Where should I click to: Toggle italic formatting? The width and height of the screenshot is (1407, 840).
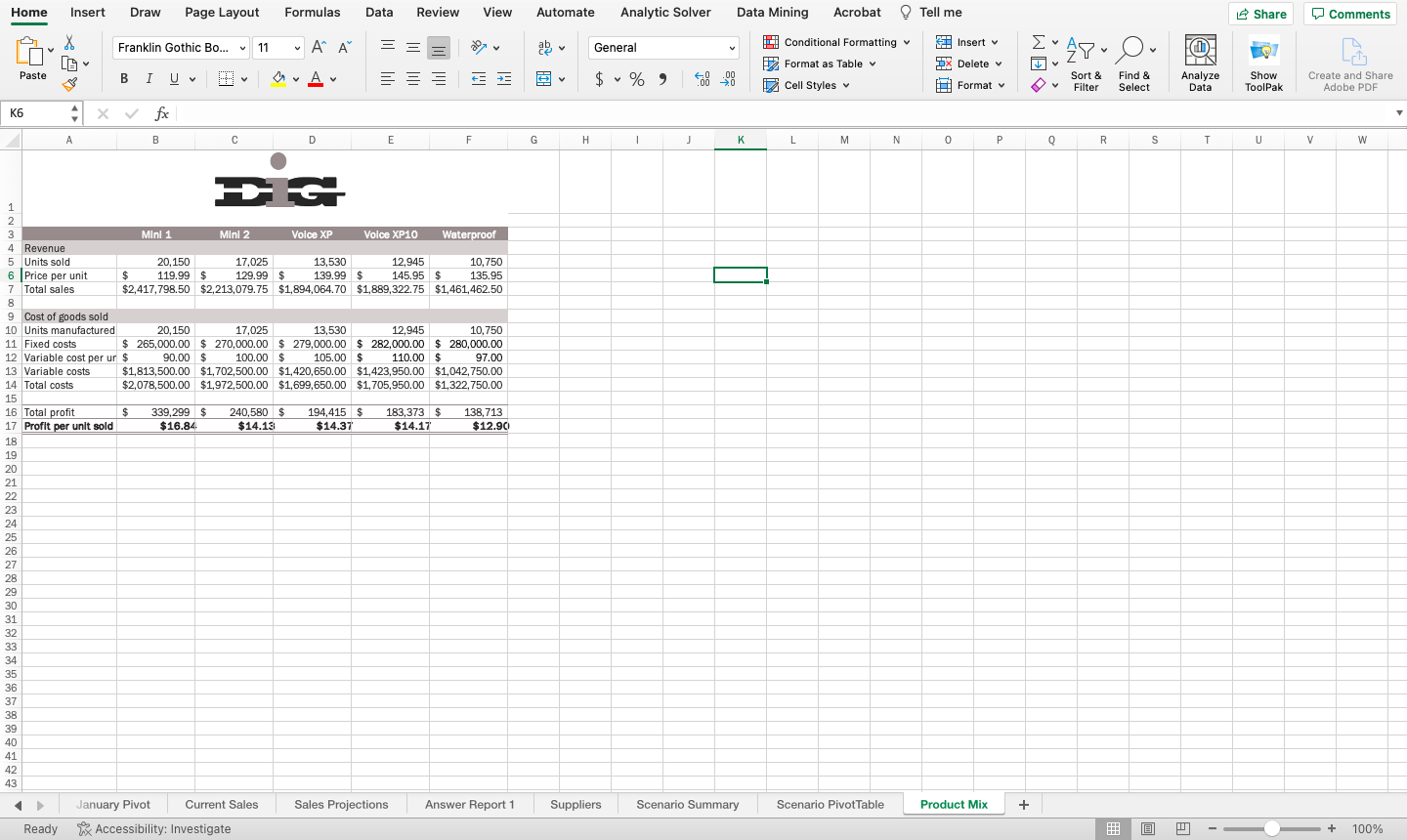click(148, 78)
